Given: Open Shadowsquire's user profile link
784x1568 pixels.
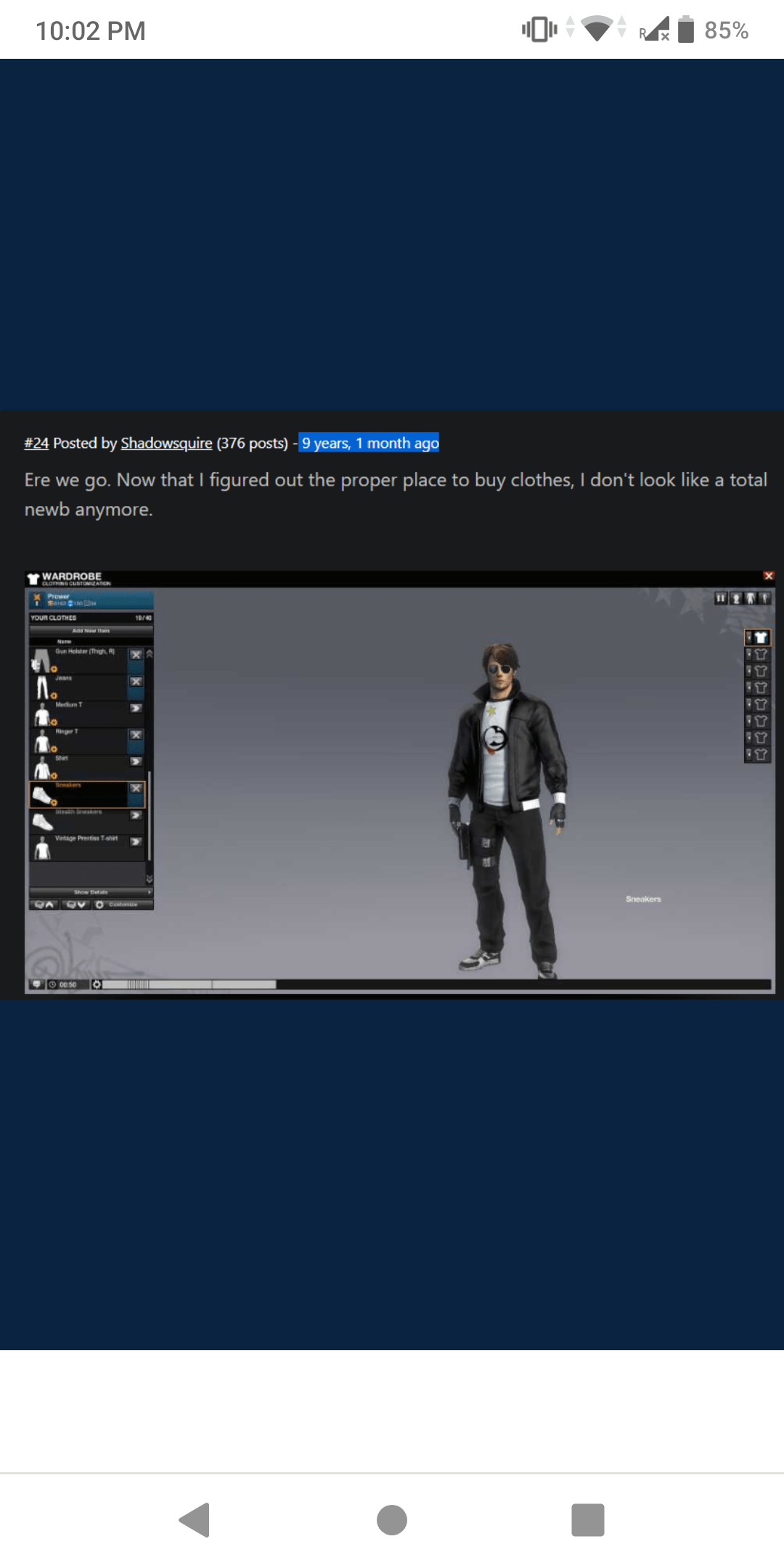Looking at the screenshot, I should click(x=166, y=443).
